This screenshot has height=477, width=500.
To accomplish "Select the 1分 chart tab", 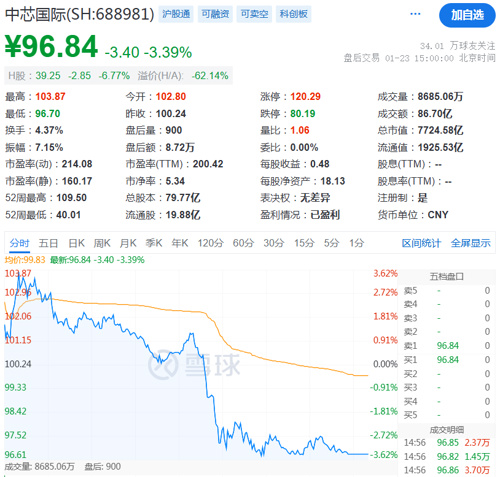I will [356, 243].
